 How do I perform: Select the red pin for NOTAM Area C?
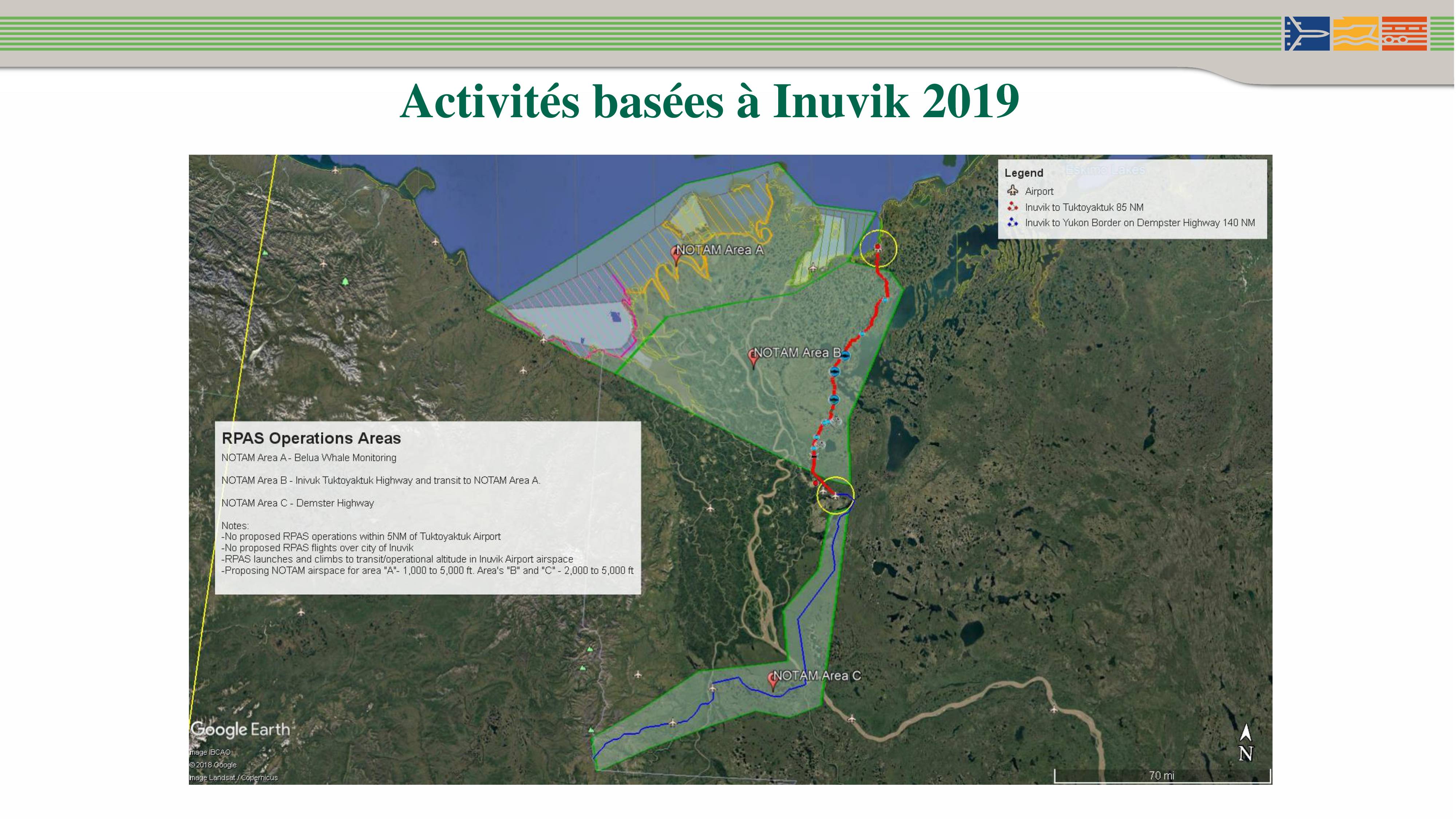[x=773, y=681]
